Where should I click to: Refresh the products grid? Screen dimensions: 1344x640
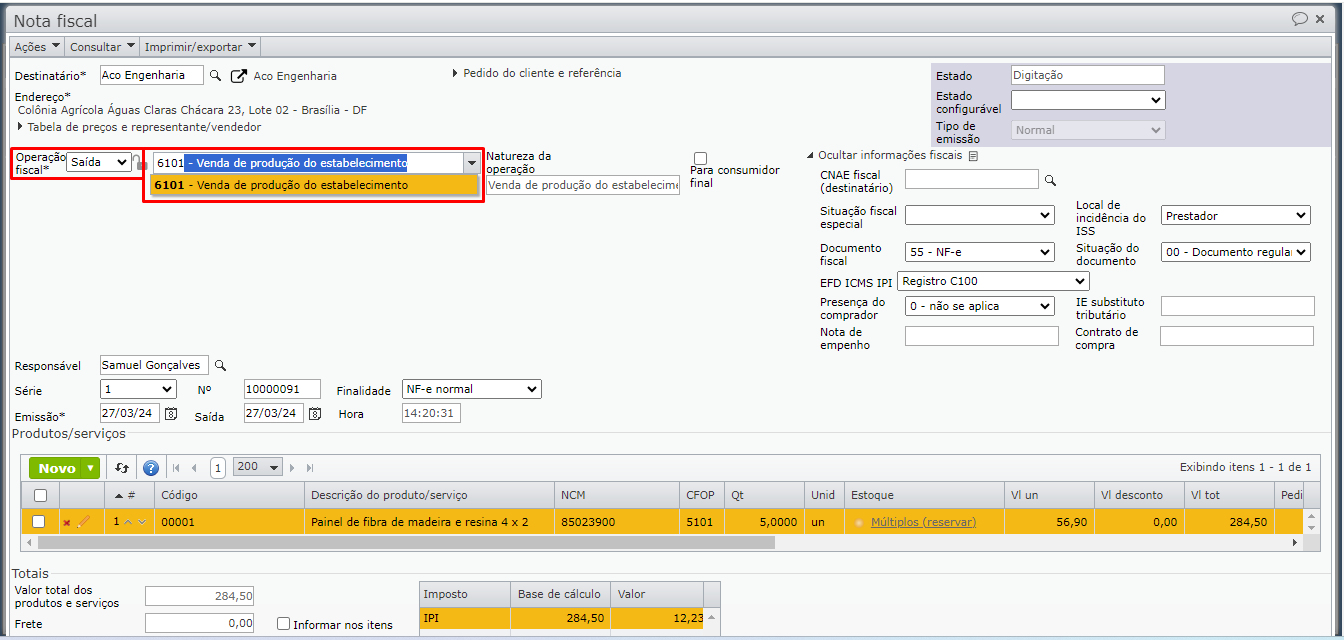(122, 468)
